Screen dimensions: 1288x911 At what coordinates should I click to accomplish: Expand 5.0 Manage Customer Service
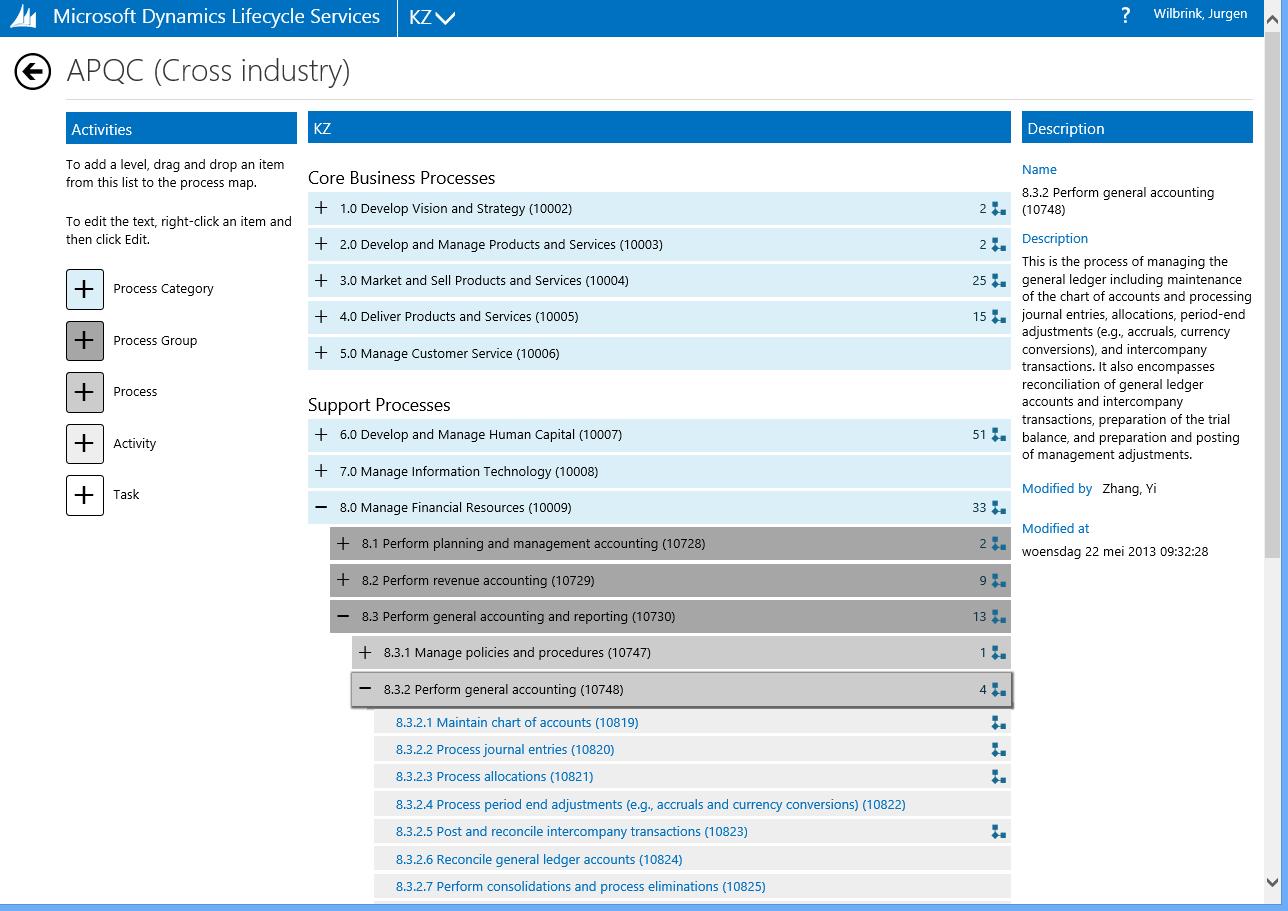click(x=321, y=353)
